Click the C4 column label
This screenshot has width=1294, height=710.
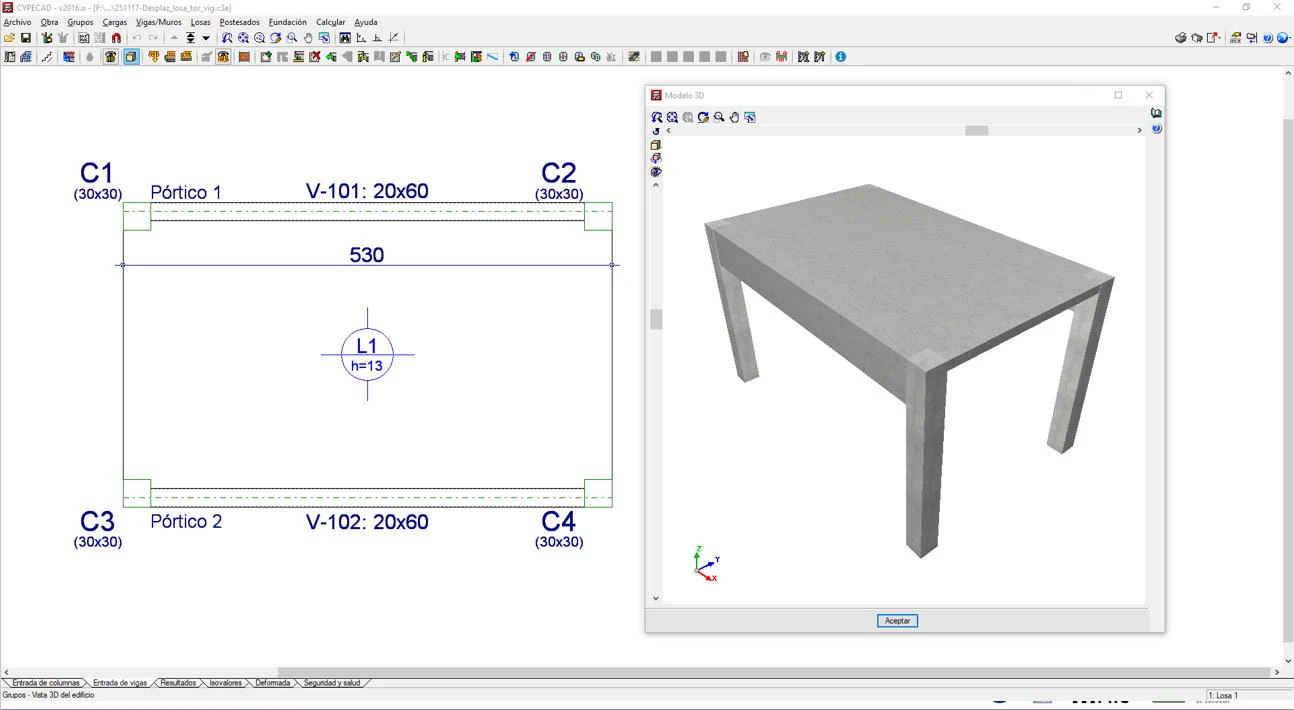(x=559, y=522)
